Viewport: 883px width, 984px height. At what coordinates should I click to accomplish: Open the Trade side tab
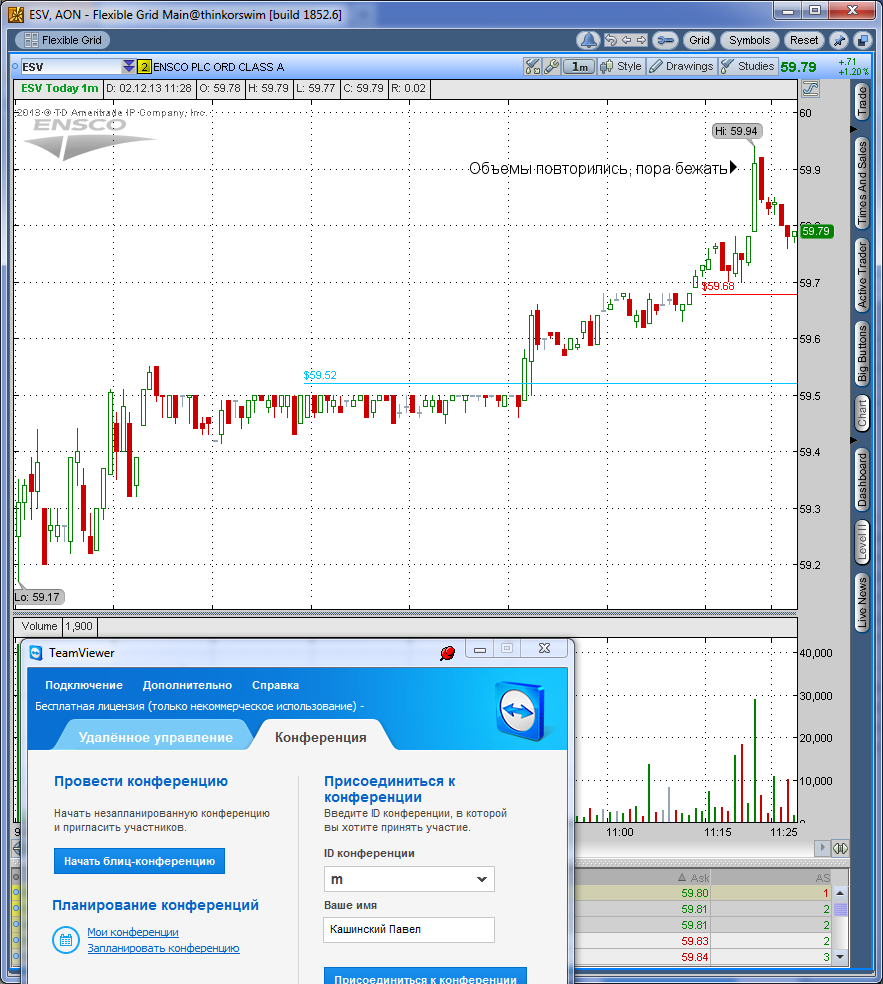(x=862, y=102)
